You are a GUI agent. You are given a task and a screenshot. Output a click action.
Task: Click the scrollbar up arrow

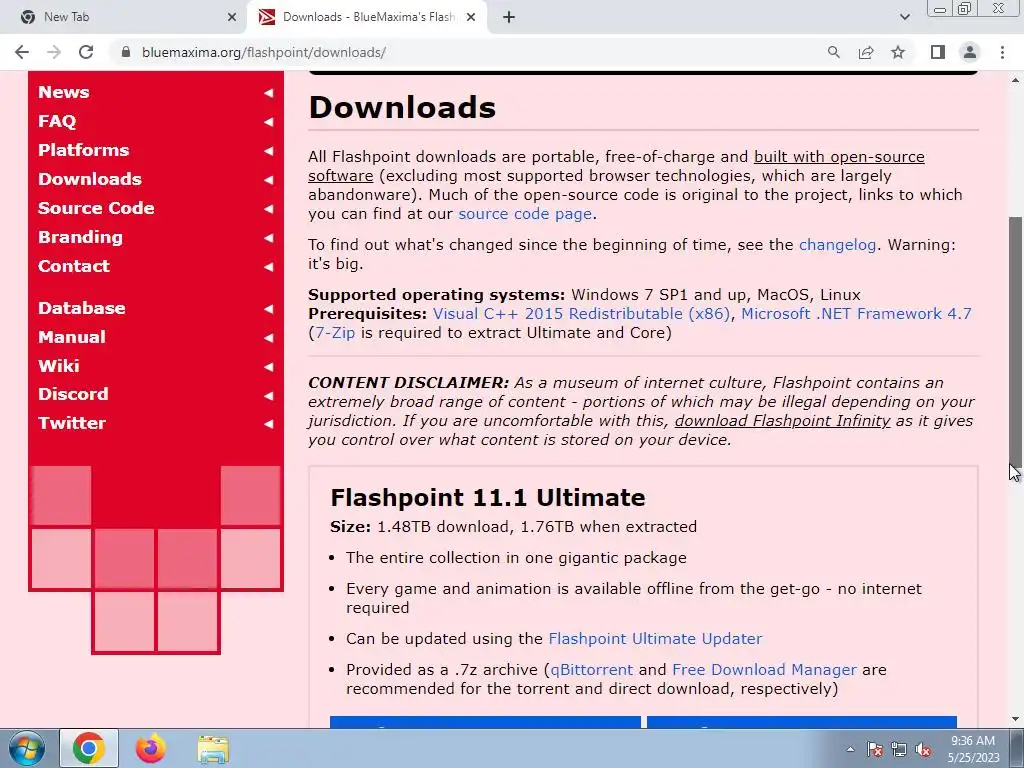coord(1016,80)
